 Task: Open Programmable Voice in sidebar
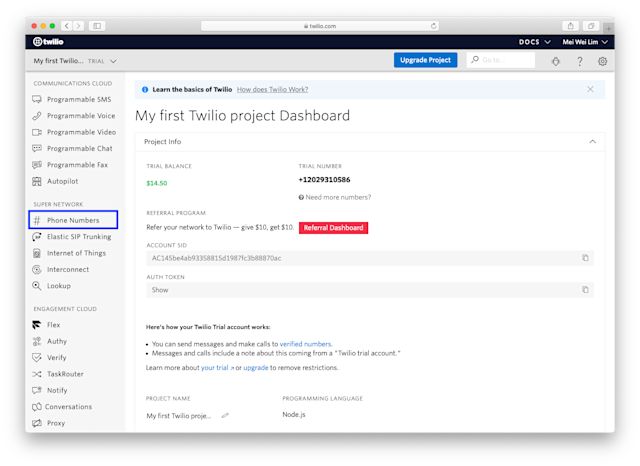pyautogui.click(x=81, y=116)
